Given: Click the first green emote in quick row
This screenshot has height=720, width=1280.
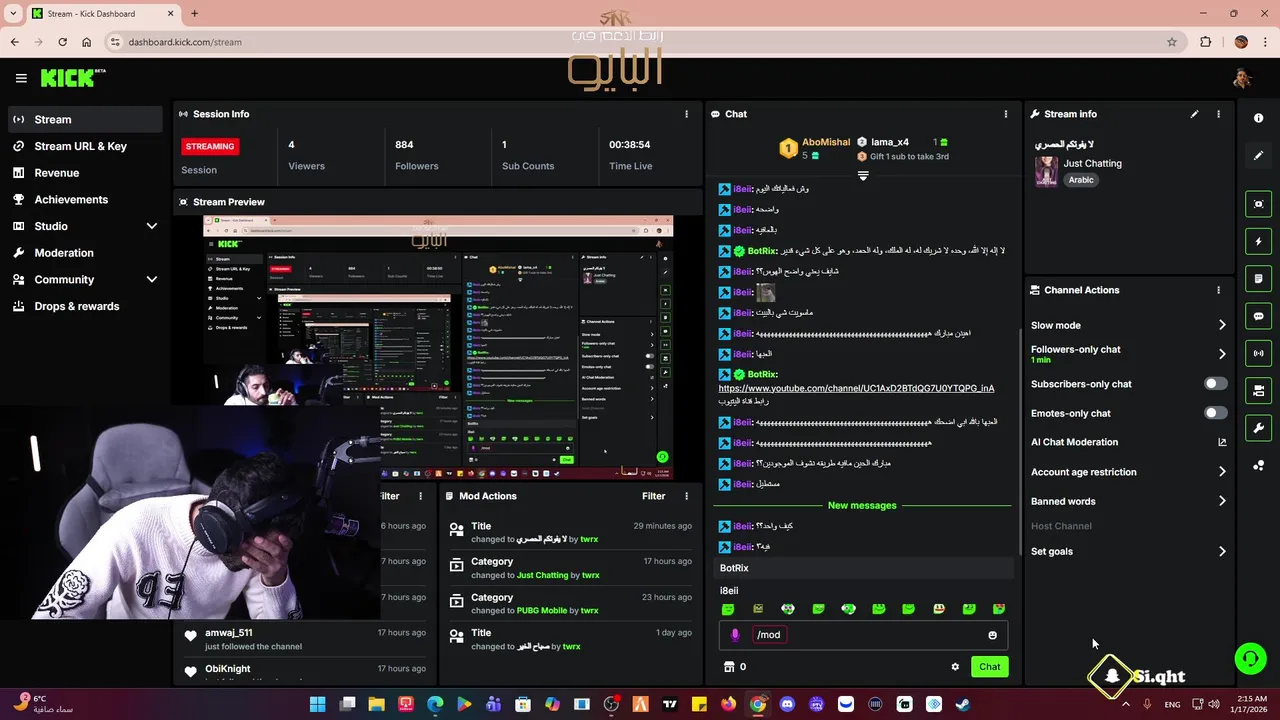Looking at the screenshot, I should click(728, 609).
